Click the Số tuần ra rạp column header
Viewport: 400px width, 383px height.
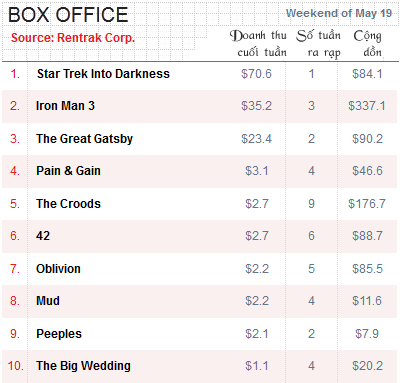(319, 44)
